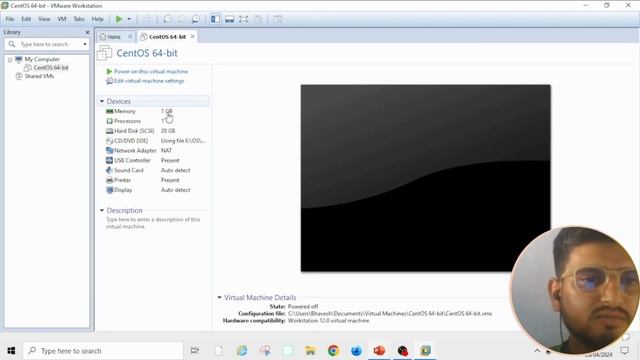Click the Powered off state text
Viewport: 640px width, 360px height.
click(x=303, y=306)
